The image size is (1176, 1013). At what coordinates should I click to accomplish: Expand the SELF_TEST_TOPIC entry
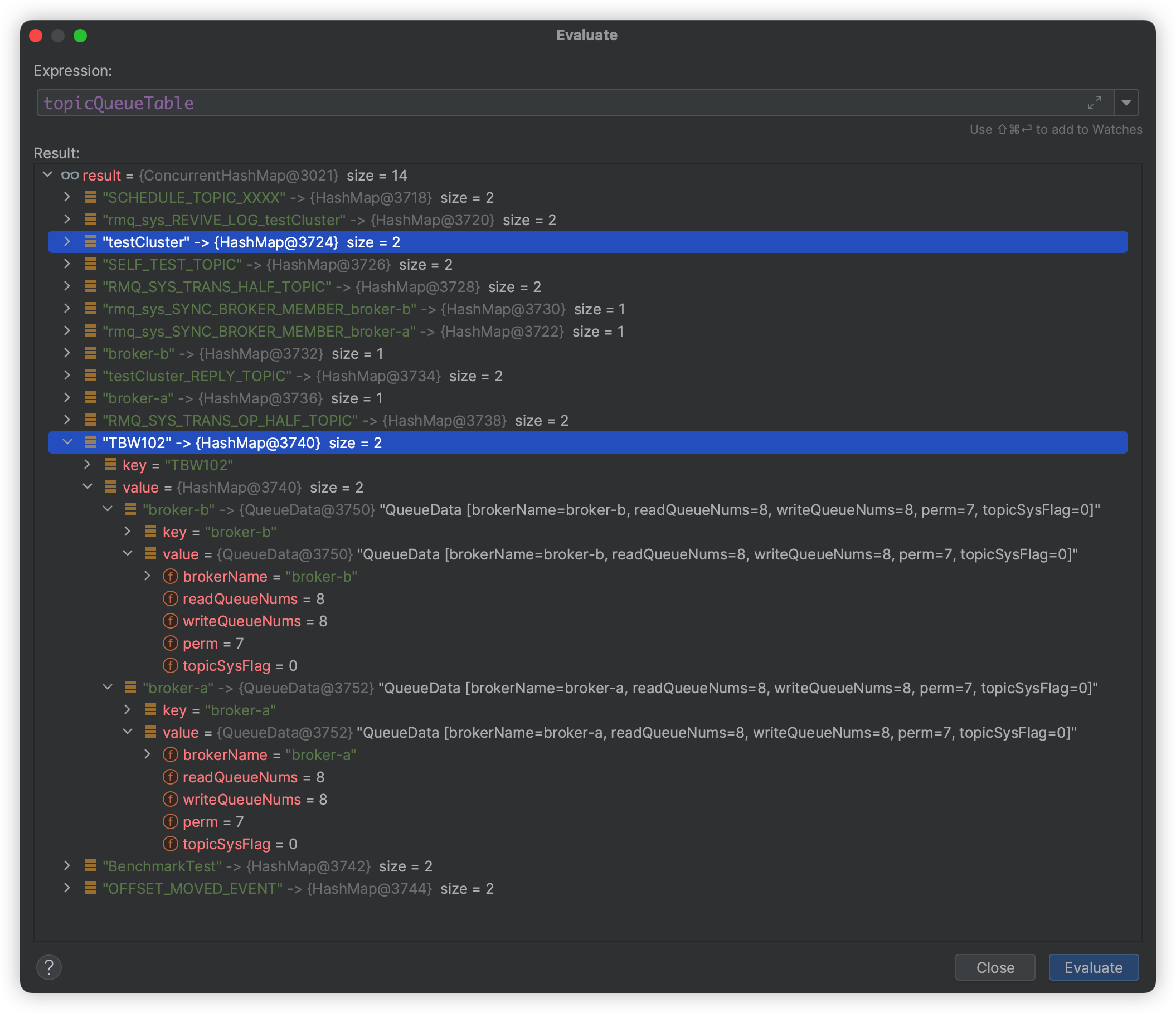pyautogui.click(x=67, y=264)
